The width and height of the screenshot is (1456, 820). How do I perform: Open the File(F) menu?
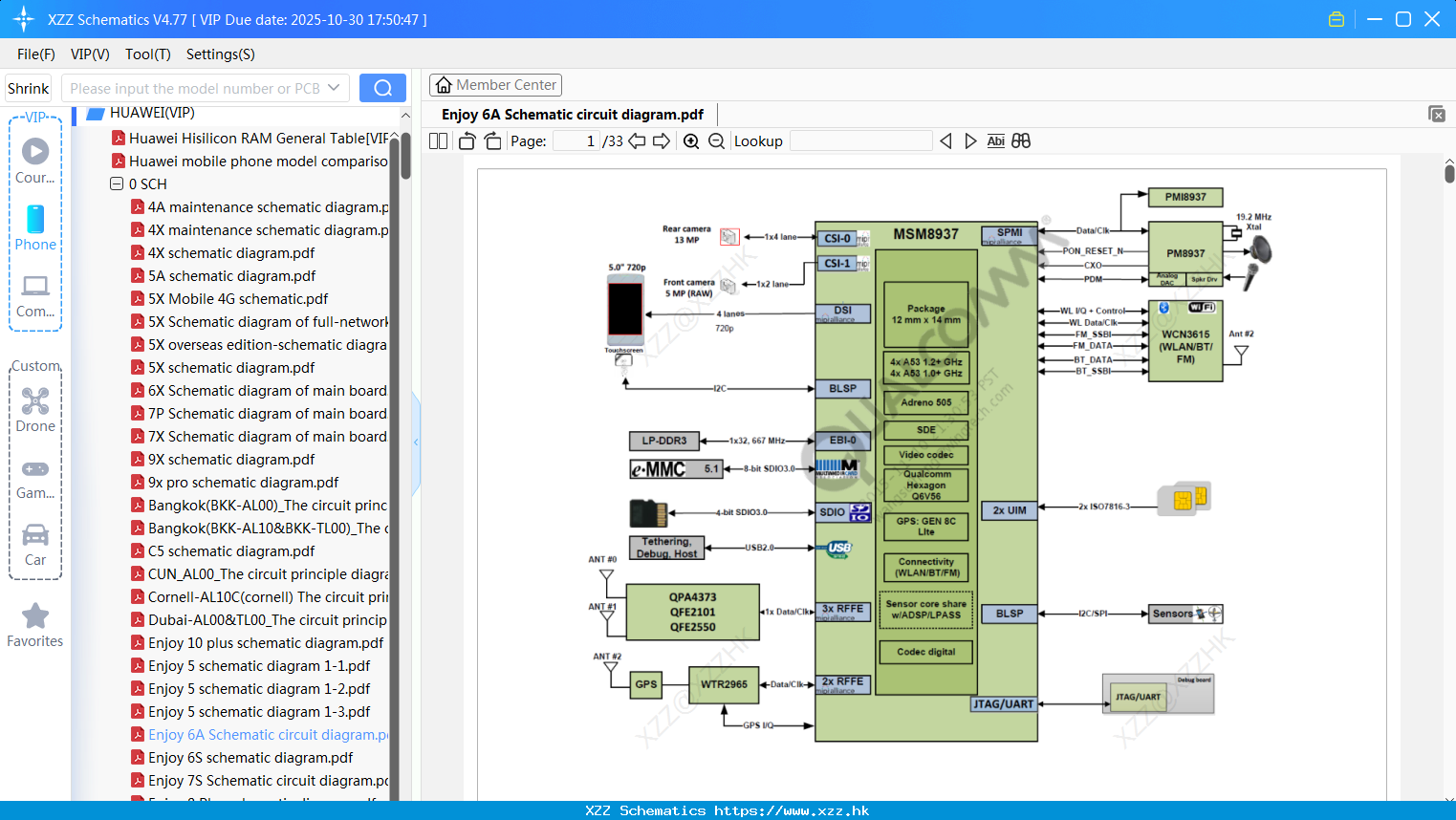36,54
